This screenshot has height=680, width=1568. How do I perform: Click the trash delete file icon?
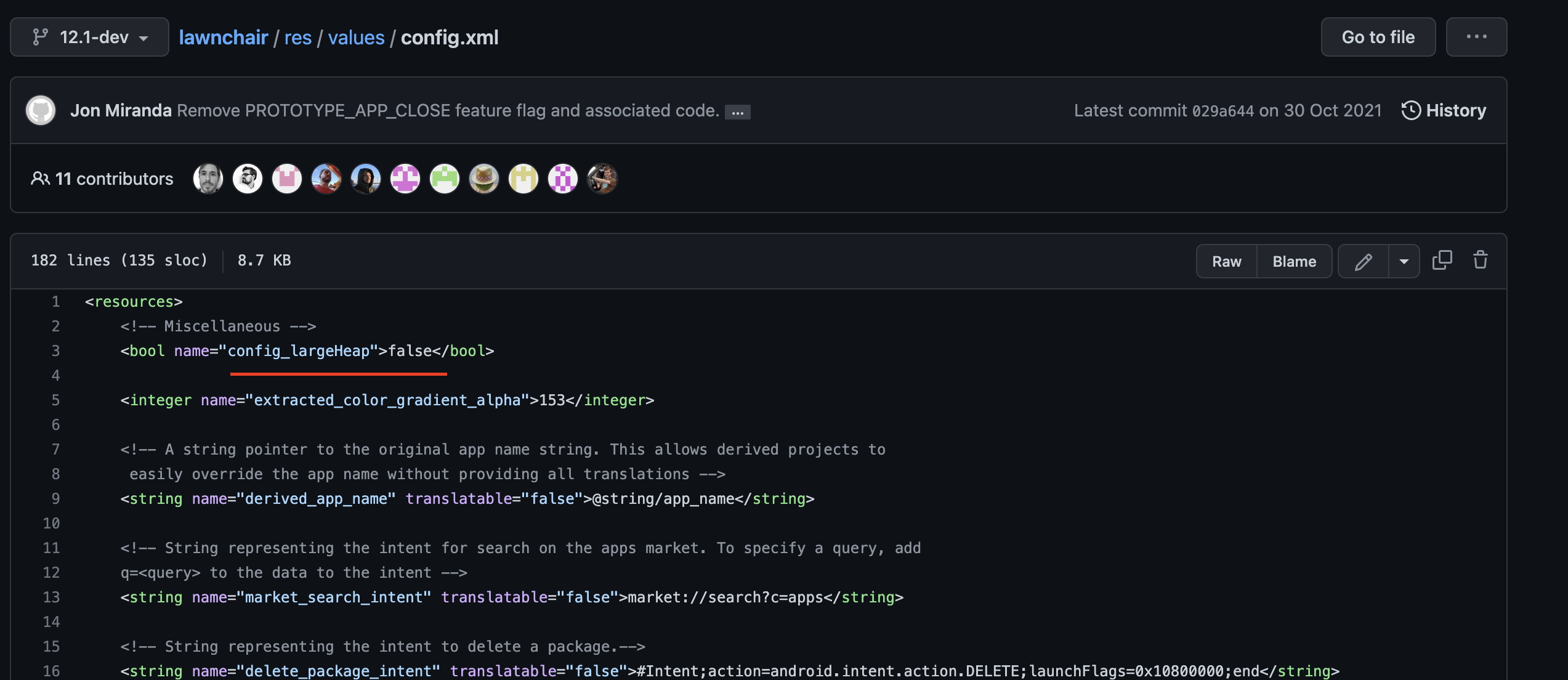coord(1481,261)
